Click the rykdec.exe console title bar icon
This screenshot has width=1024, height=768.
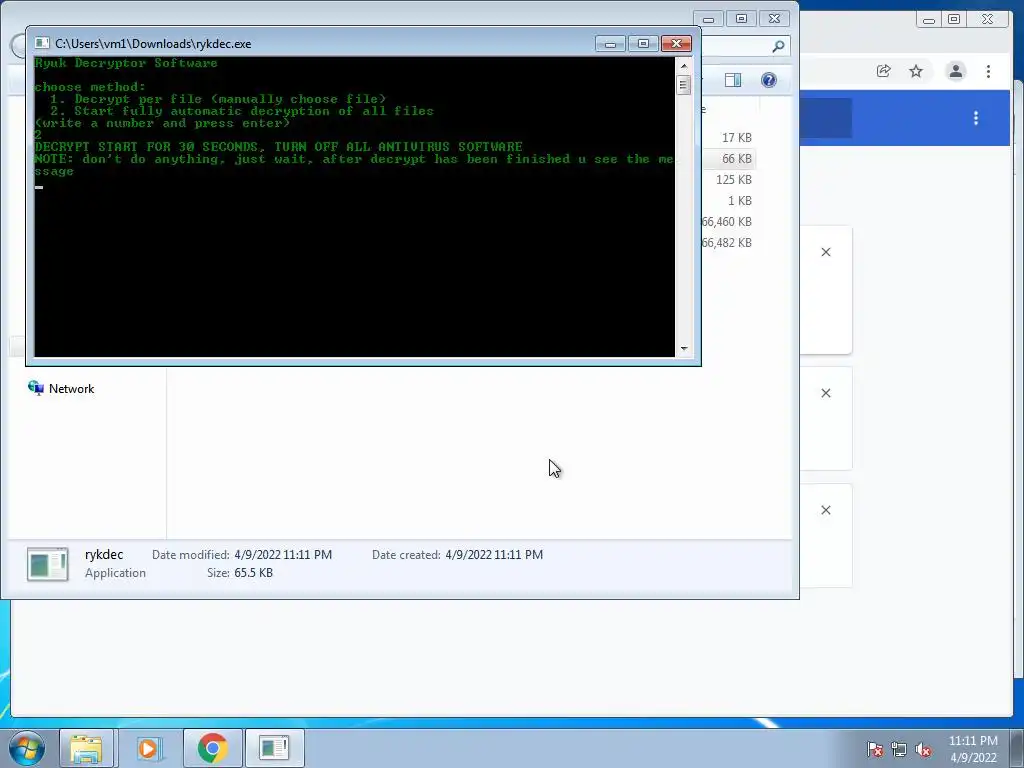pyautogui.click(x=42, y=43)
